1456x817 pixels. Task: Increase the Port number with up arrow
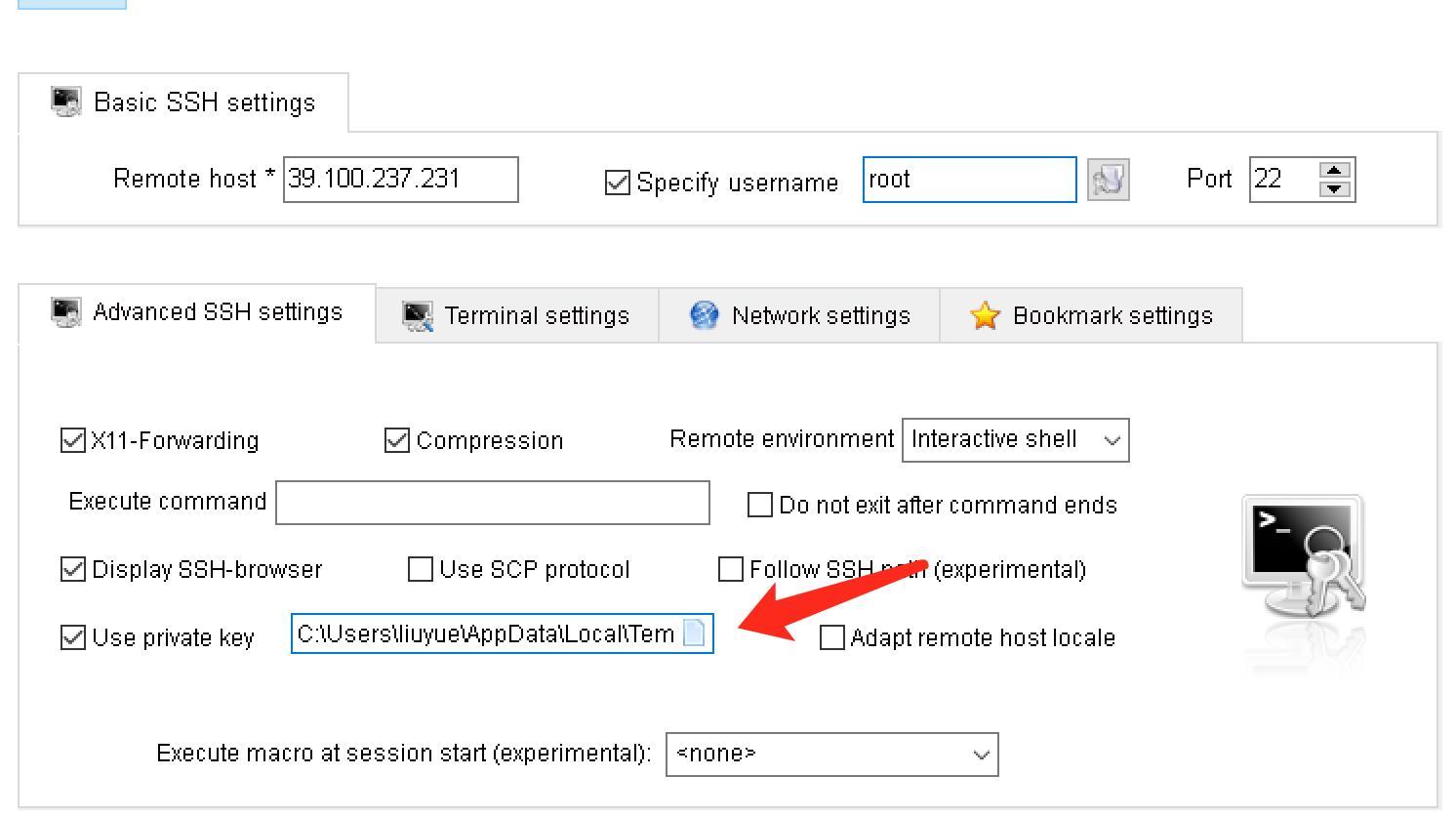coord(1335,170)
